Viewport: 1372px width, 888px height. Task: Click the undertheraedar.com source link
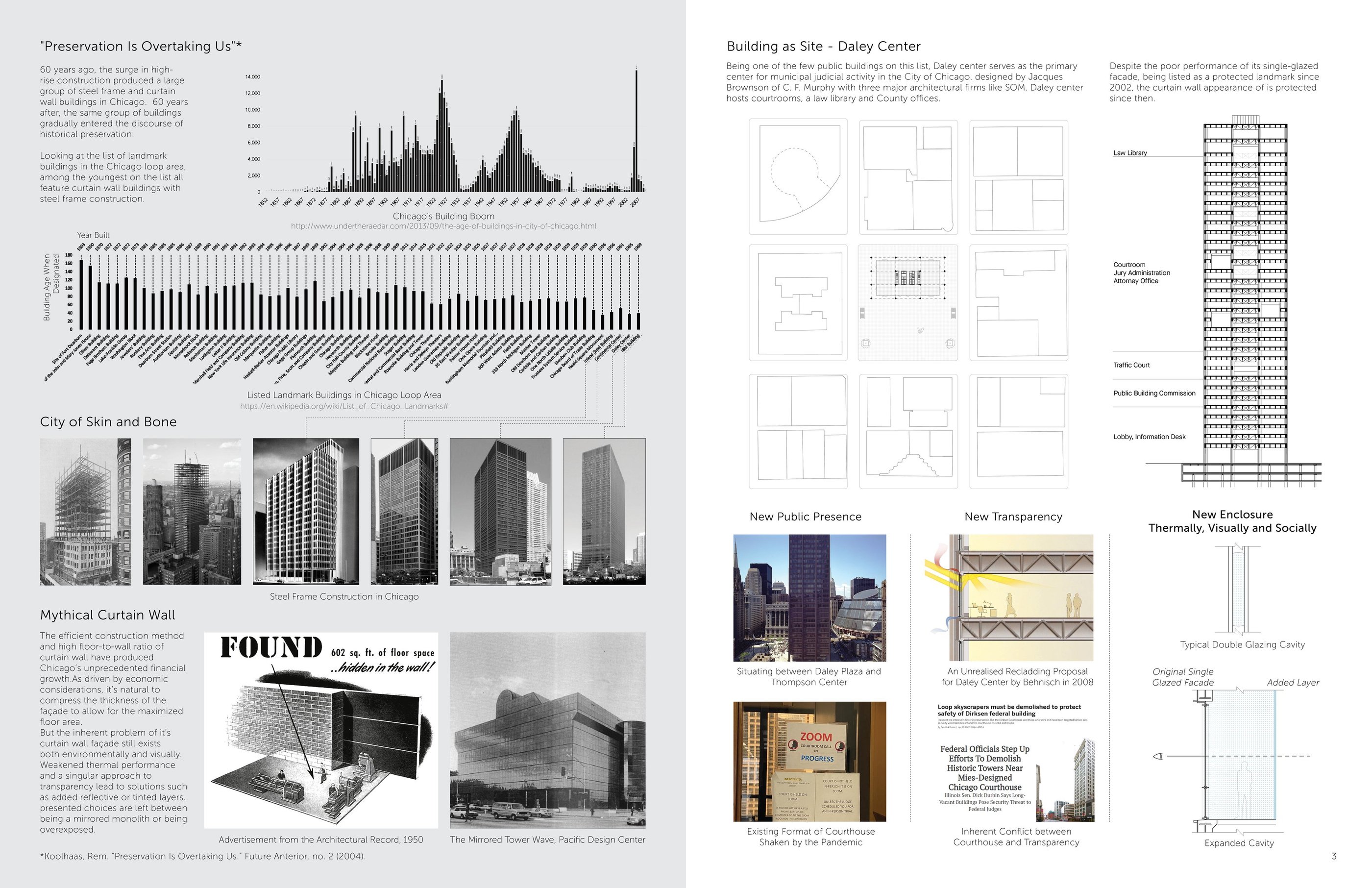443,226
